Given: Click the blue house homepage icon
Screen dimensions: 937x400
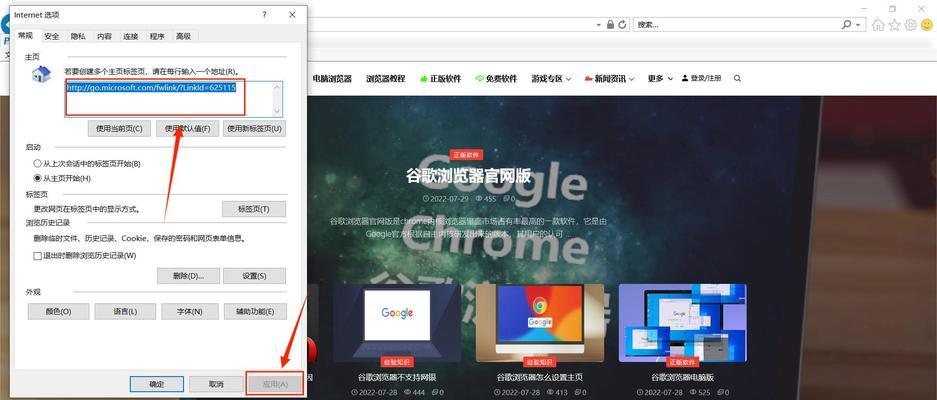Looking at the screenshot, I should pos(41,75).
